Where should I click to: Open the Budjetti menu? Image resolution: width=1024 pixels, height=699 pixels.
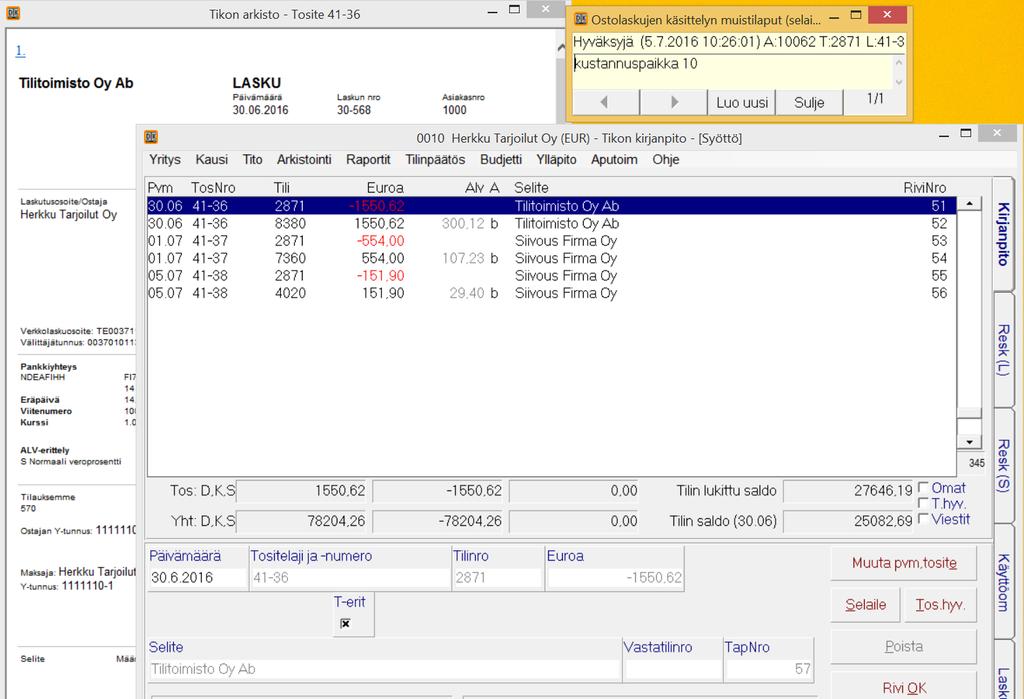pyautogui.click(x=501, y=159)
